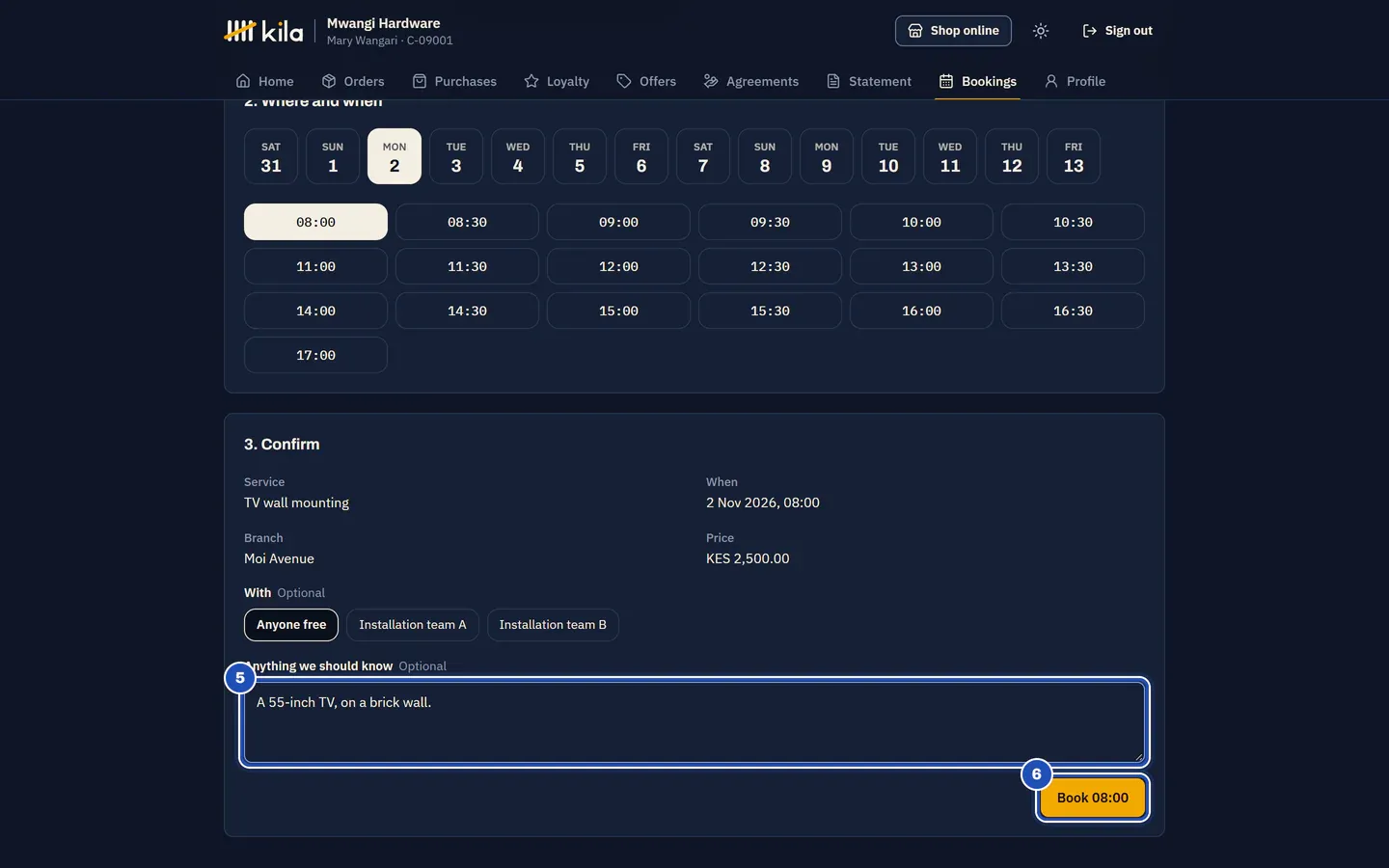The image size is (1389, 868).
Task: Click the kila logo
Action: [263, 31]
